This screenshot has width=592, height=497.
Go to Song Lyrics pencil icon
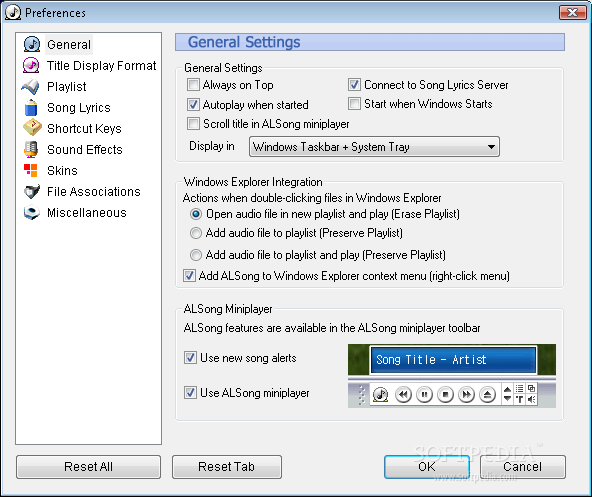pos(31,108)
